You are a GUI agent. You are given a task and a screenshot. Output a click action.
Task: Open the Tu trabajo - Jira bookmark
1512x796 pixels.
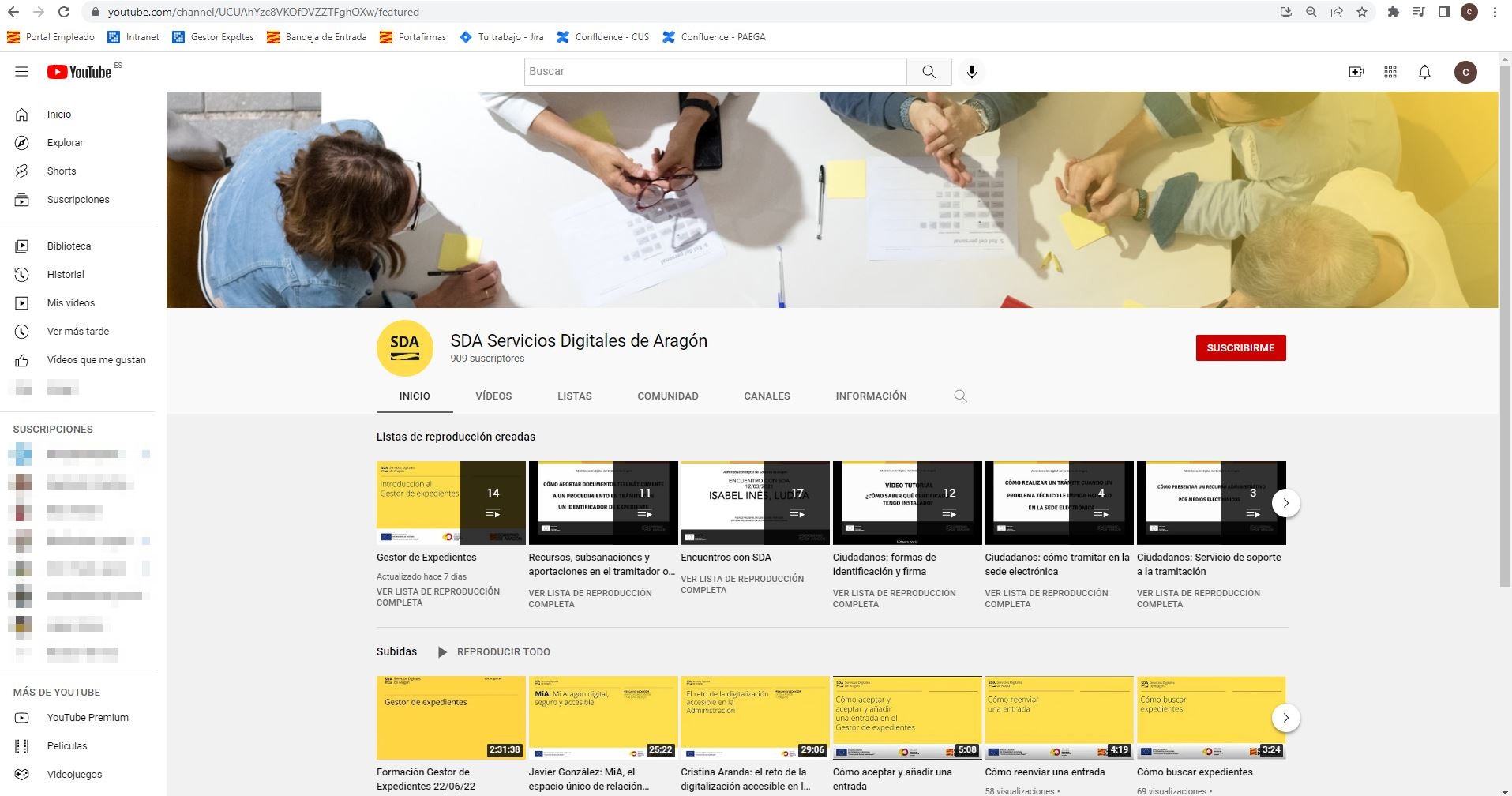click(x=501, y=37)
